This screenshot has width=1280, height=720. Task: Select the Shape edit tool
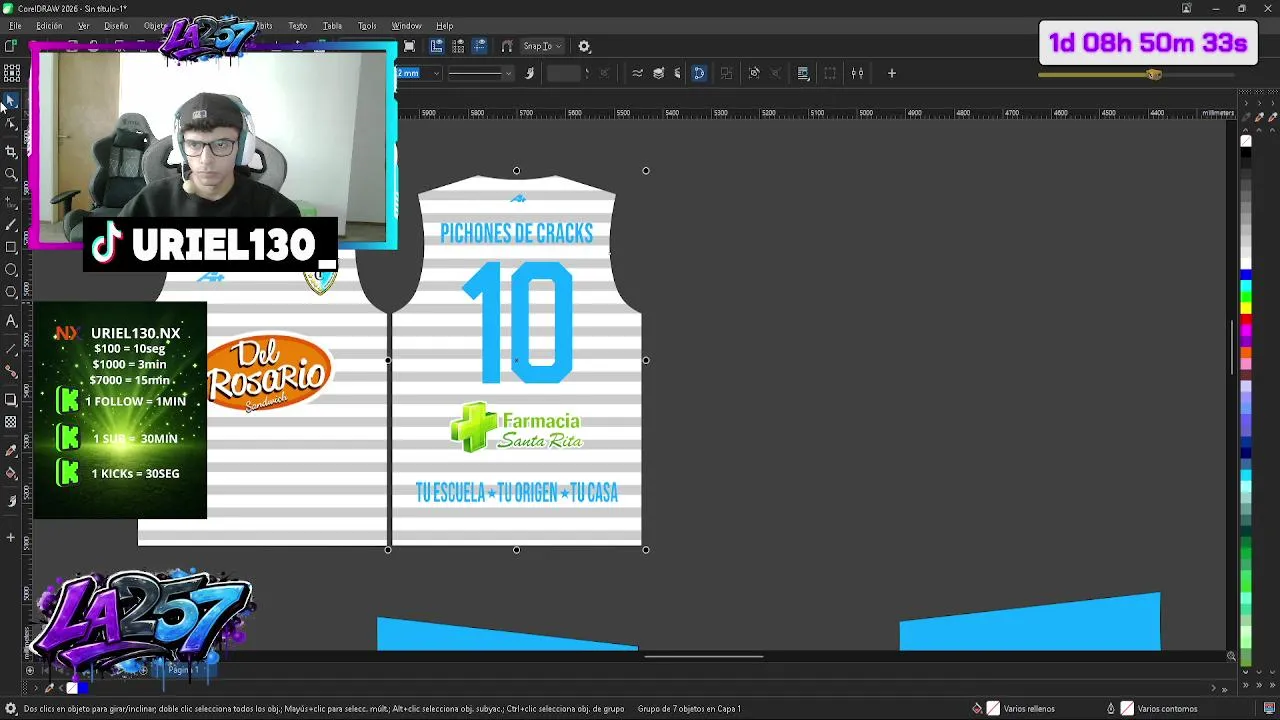11,124
